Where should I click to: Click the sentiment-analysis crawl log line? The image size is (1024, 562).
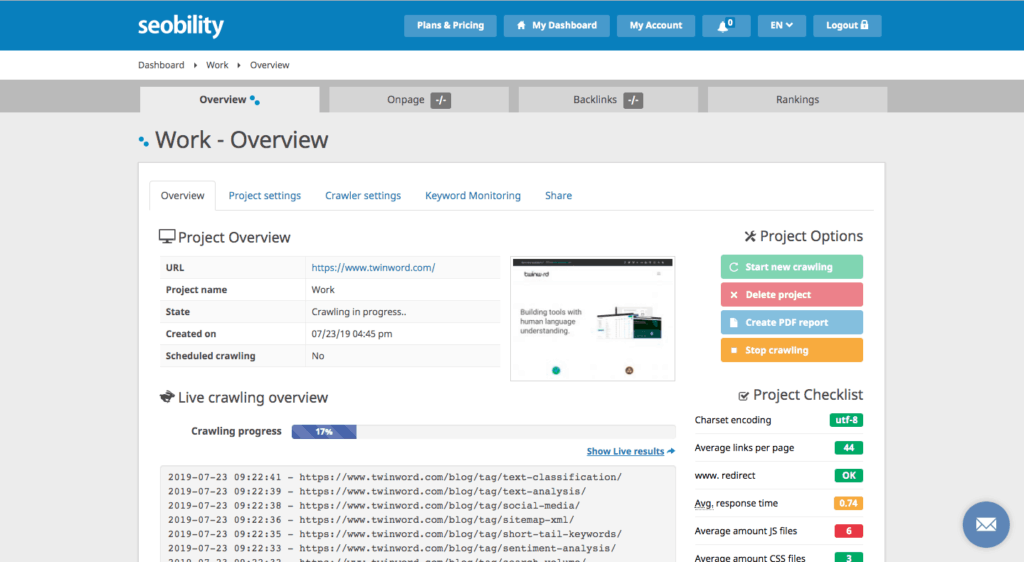[392, 548]
